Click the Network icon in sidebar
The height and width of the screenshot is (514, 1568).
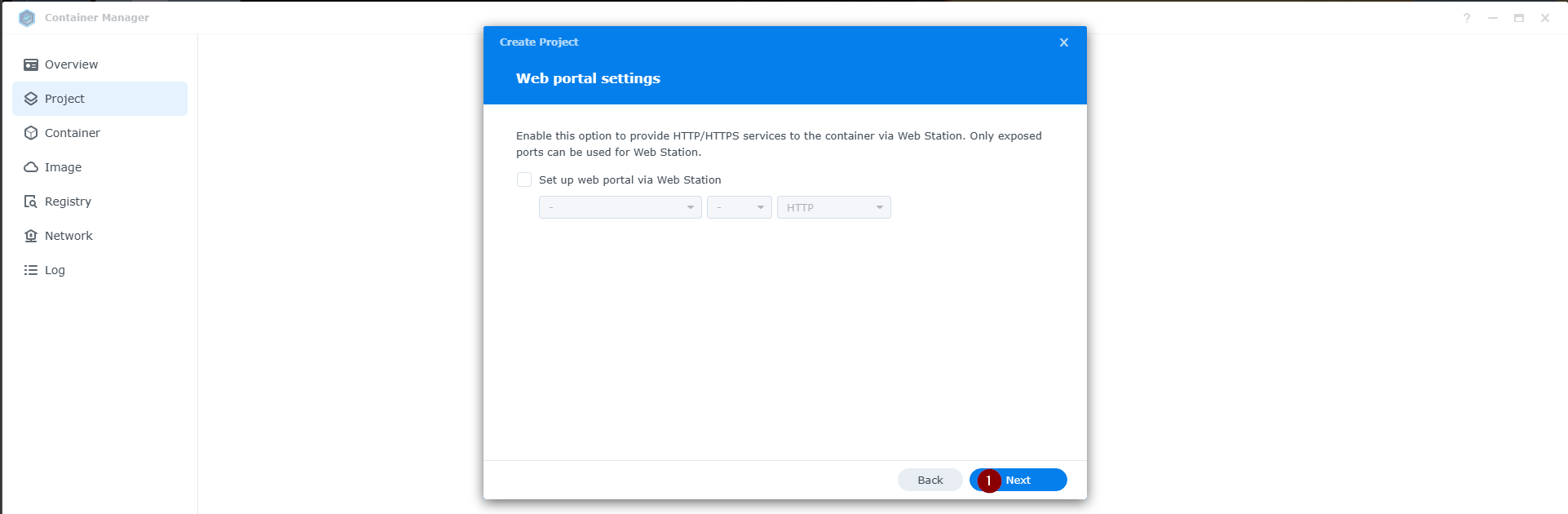(31, 236)
